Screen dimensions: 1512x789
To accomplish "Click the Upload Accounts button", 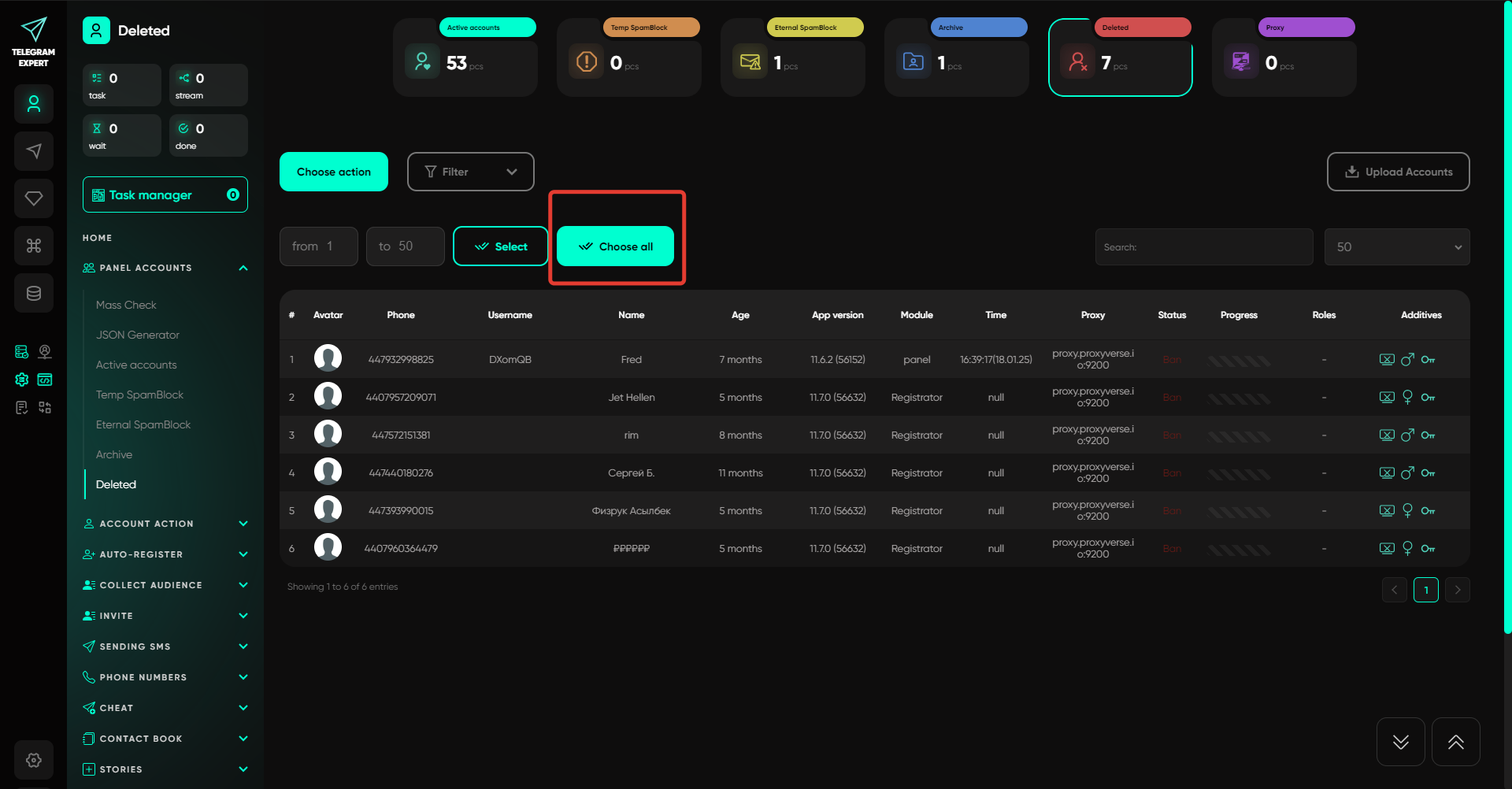I will tap(1398, 172).
